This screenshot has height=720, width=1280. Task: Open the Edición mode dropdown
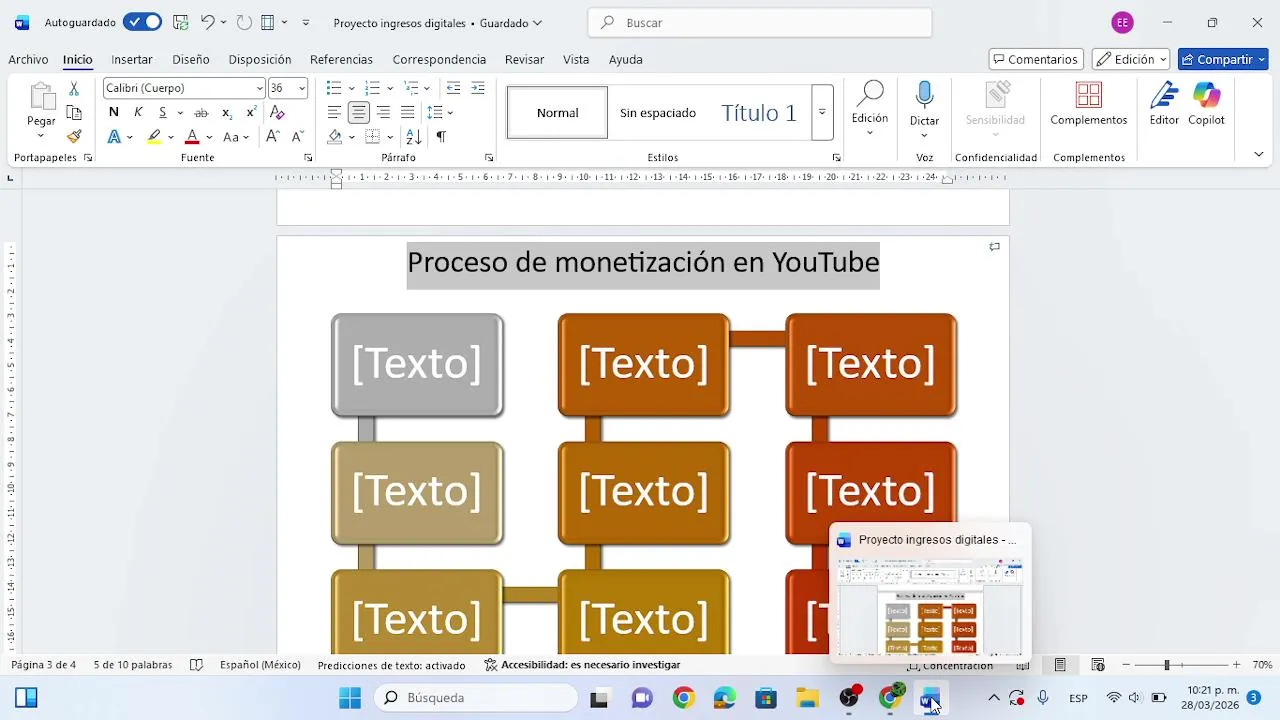(x=1130, y=59)
